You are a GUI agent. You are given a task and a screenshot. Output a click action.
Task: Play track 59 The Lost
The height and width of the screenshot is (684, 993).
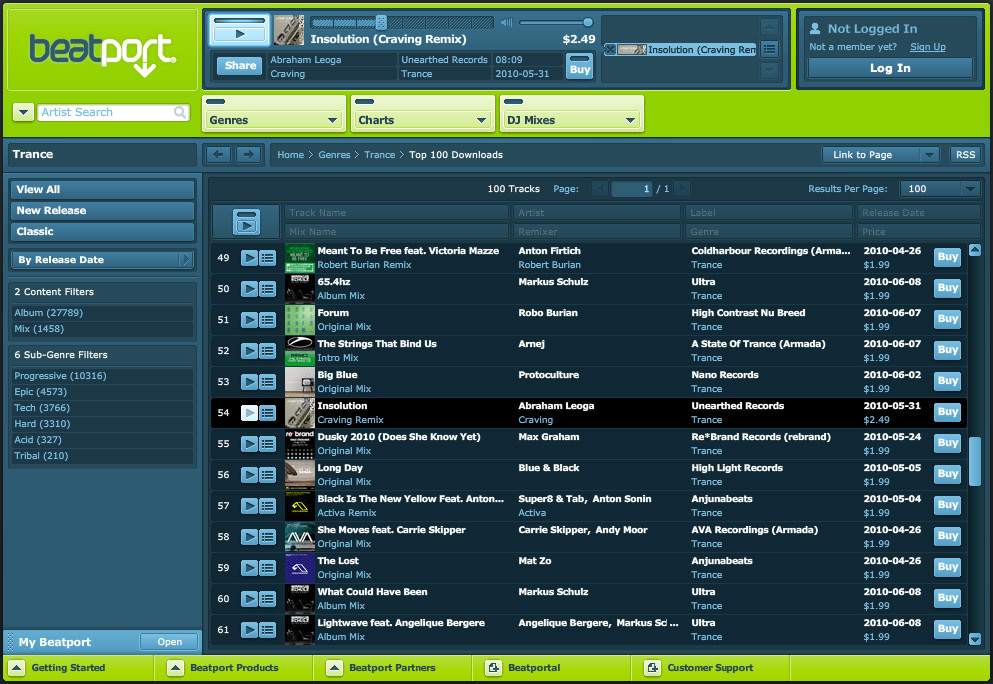point(250,568)
